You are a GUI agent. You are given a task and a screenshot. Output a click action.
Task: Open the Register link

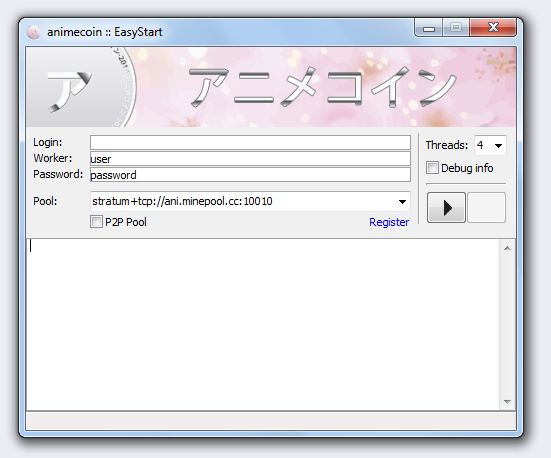point(389,222)
